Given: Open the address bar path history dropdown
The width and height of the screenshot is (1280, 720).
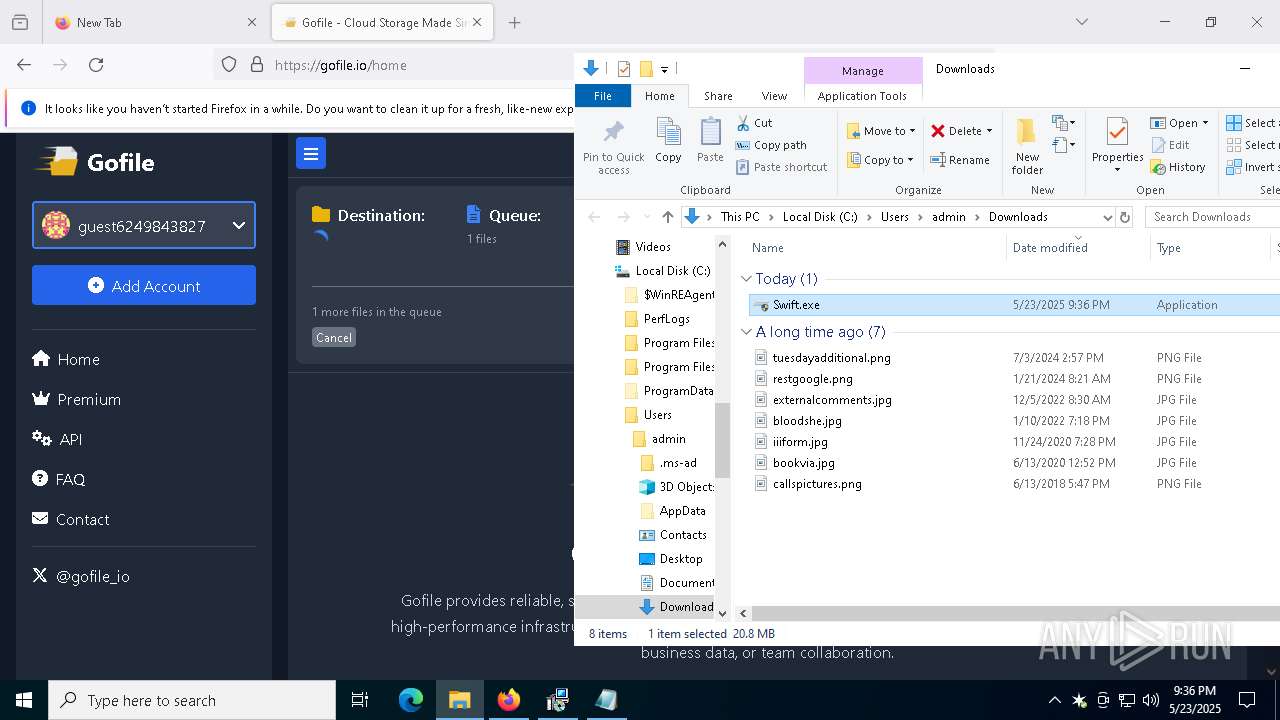Looking at the screenshot, I should tap(1107, 217).
